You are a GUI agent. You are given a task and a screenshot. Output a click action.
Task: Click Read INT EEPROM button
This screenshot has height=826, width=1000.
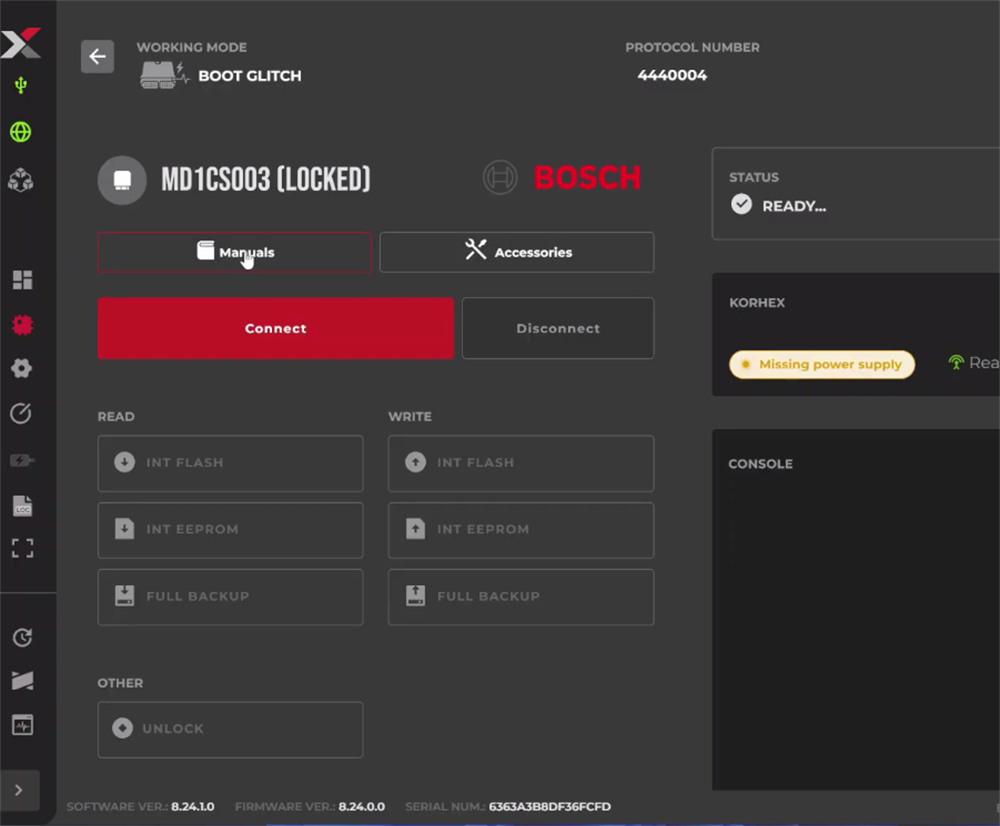(x=230, y=530)
